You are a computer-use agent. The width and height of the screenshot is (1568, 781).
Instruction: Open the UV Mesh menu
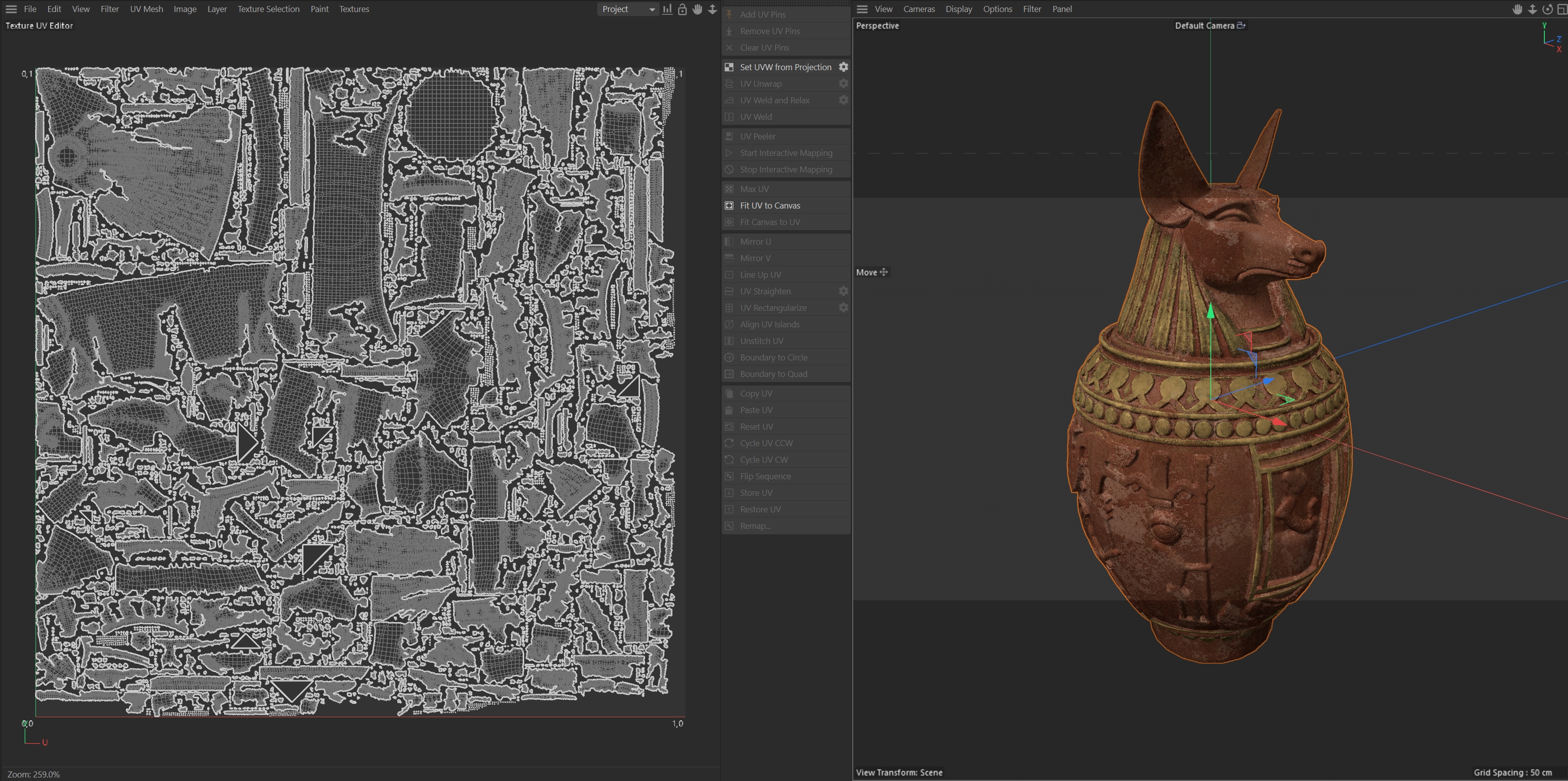click(146, 9)
